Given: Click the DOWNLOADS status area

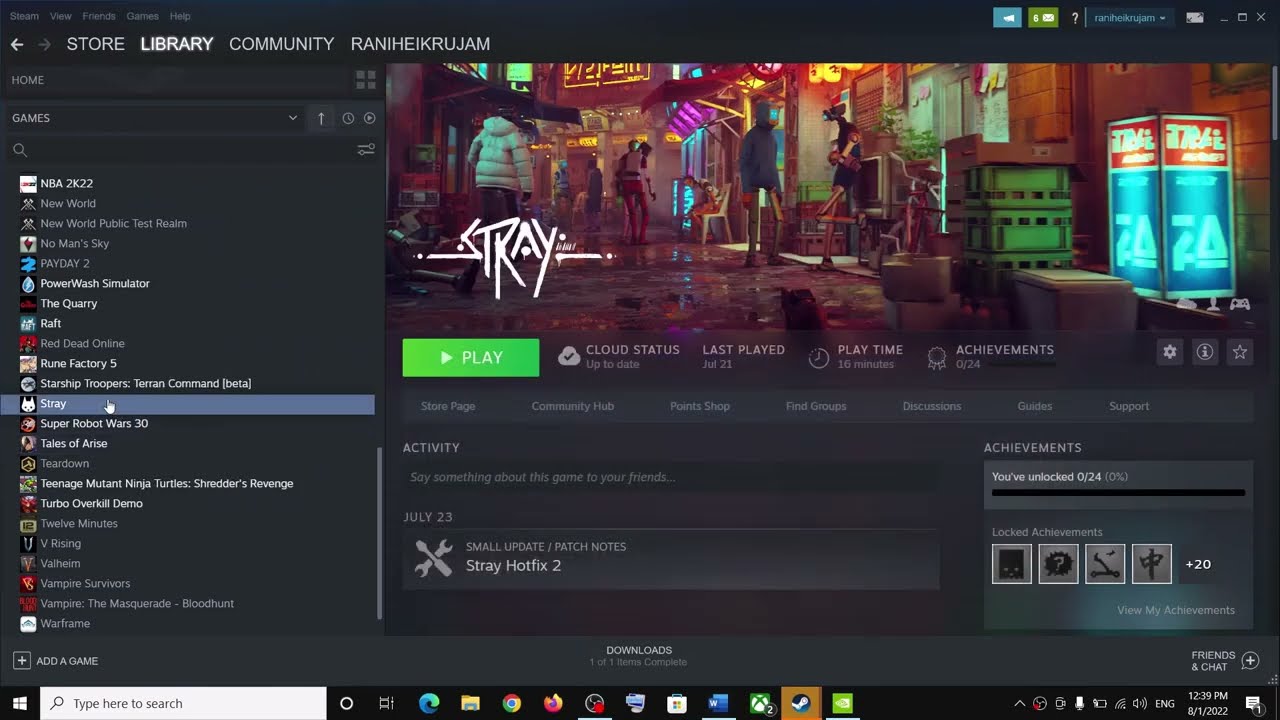Looking at the screenshot, I should pos(638,656).
